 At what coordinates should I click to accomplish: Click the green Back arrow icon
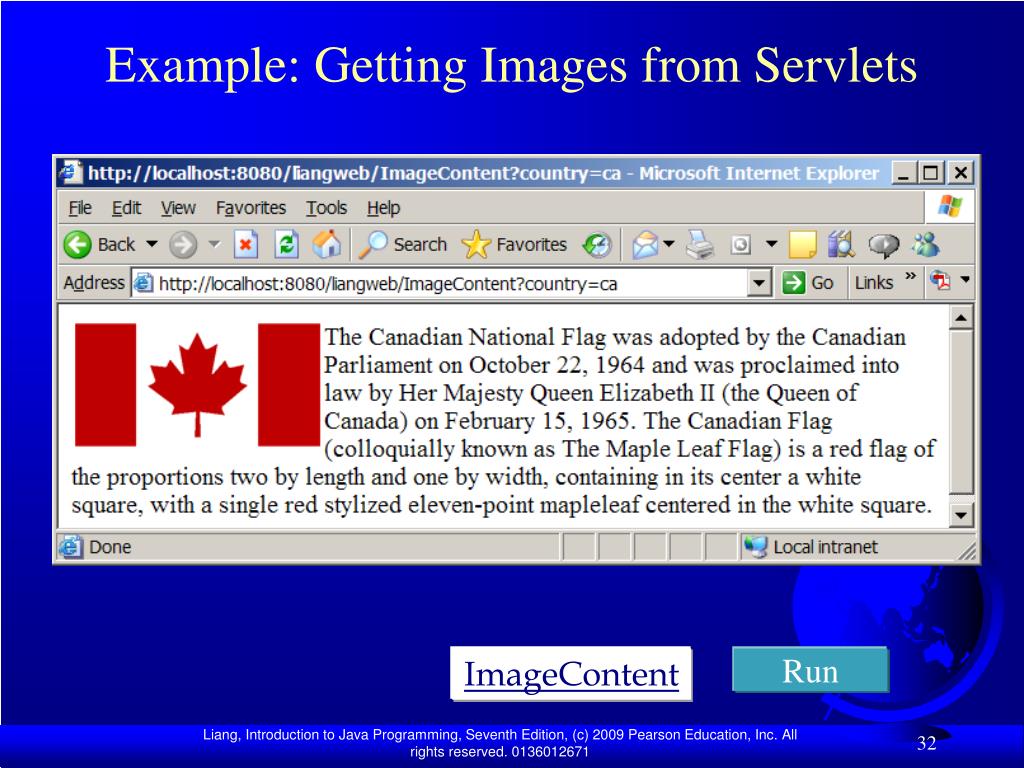(x=77, y=245)
